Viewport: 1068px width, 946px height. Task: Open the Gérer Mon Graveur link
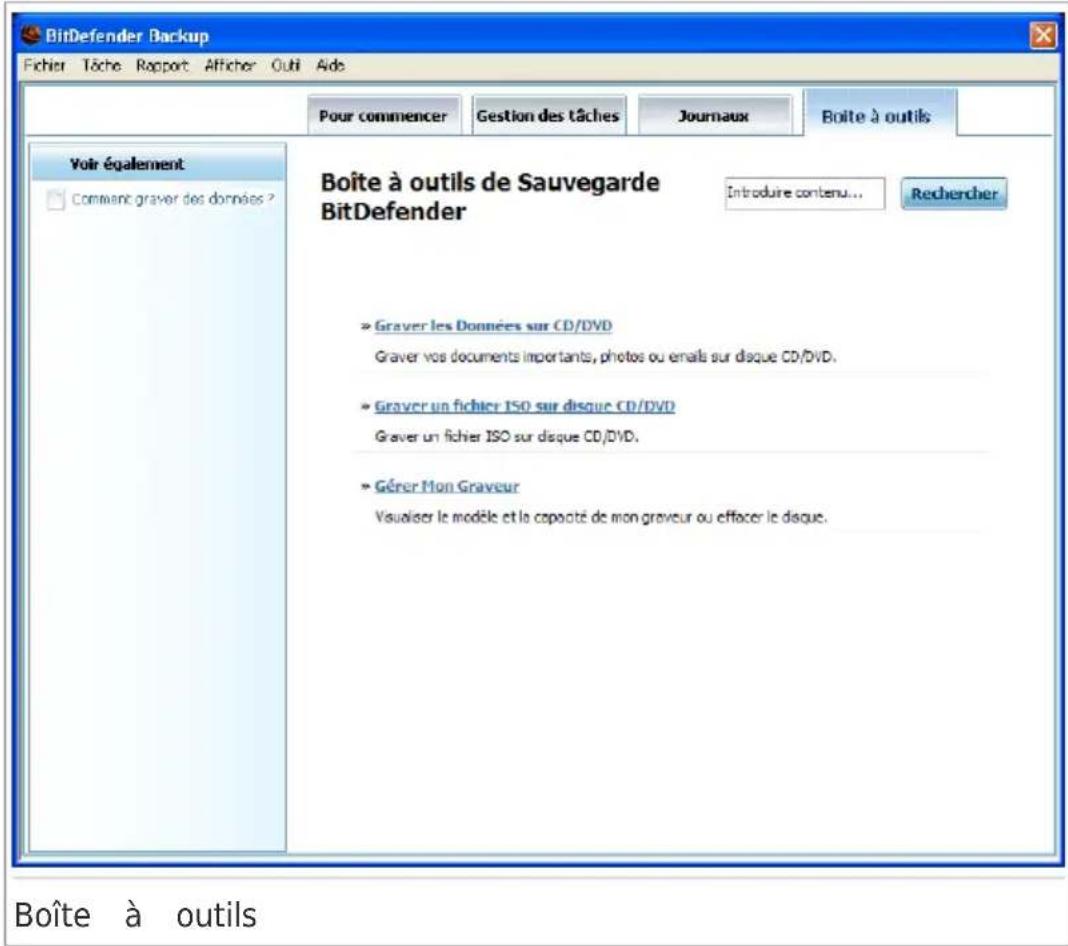click(x=447, y=486)
